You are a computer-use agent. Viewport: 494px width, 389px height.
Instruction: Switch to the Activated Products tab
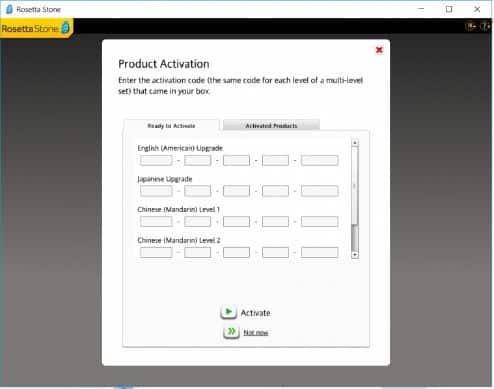(x=271, y=125)
